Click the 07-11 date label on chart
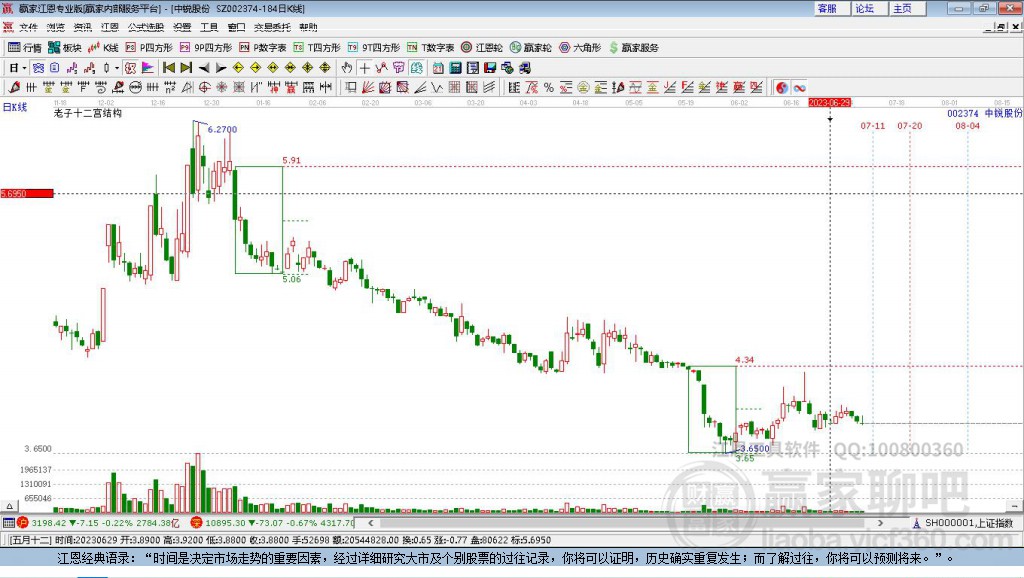1024x578 pixels. pos(872,125)
